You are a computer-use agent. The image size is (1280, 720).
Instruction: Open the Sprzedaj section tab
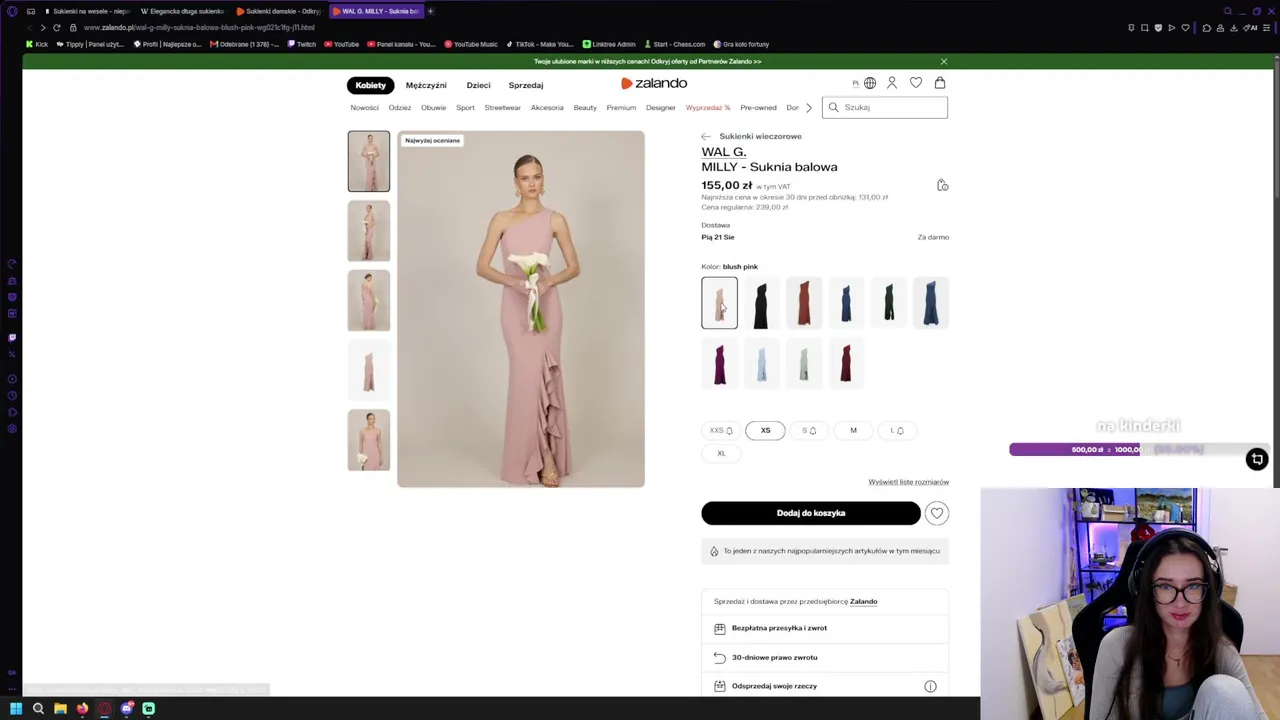click(x=526, y=85)
